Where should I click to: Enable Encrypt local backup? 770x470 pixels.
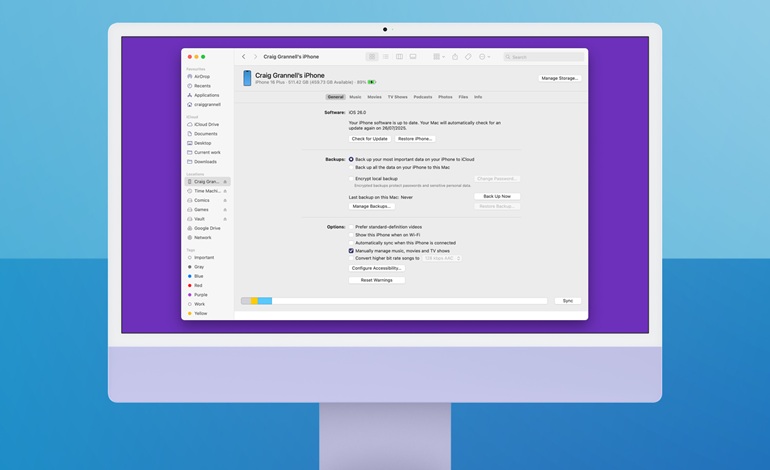point(351,179)
